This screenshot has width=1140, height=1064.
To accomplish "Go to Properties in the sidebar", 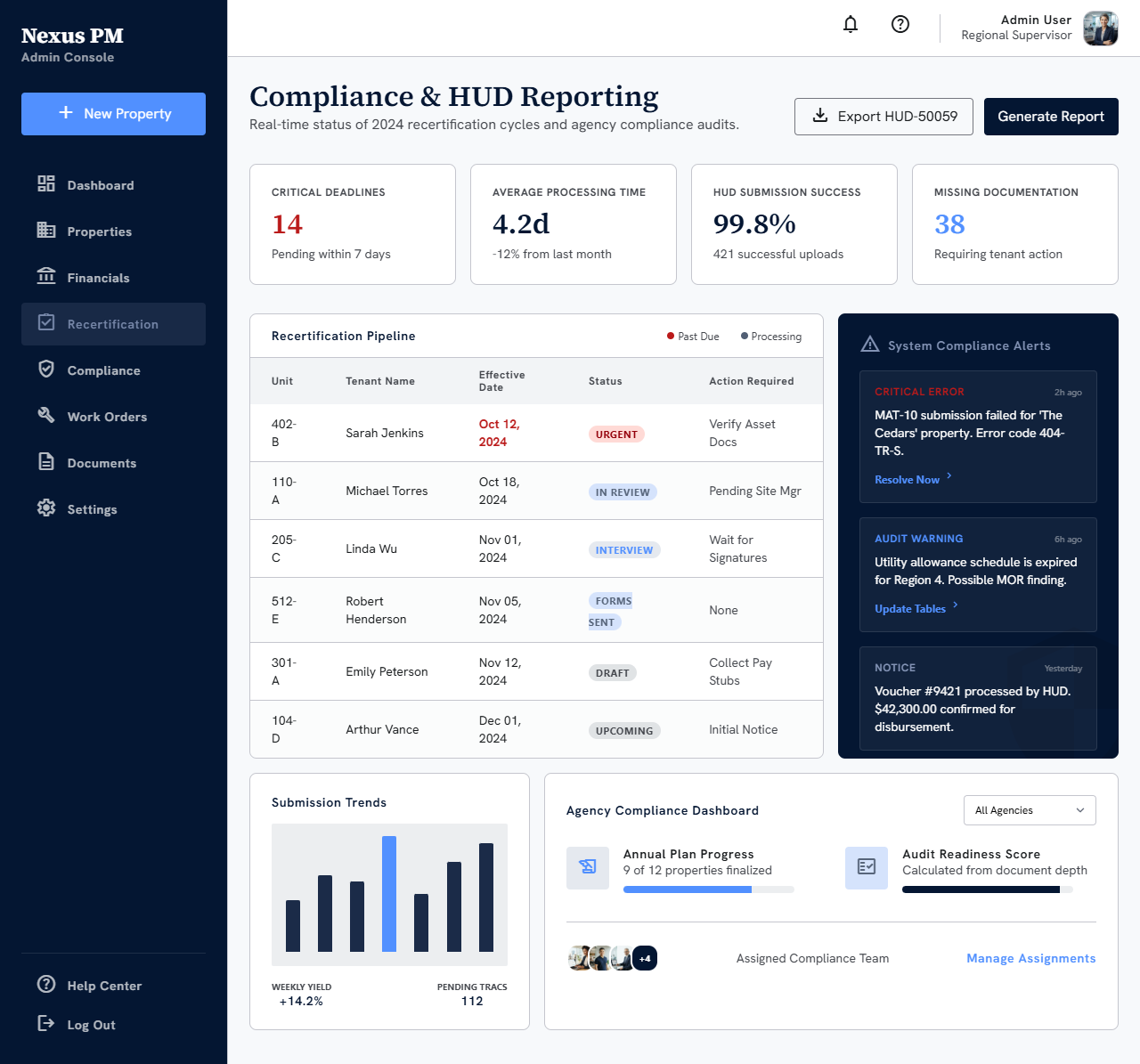I will [113, 231].
